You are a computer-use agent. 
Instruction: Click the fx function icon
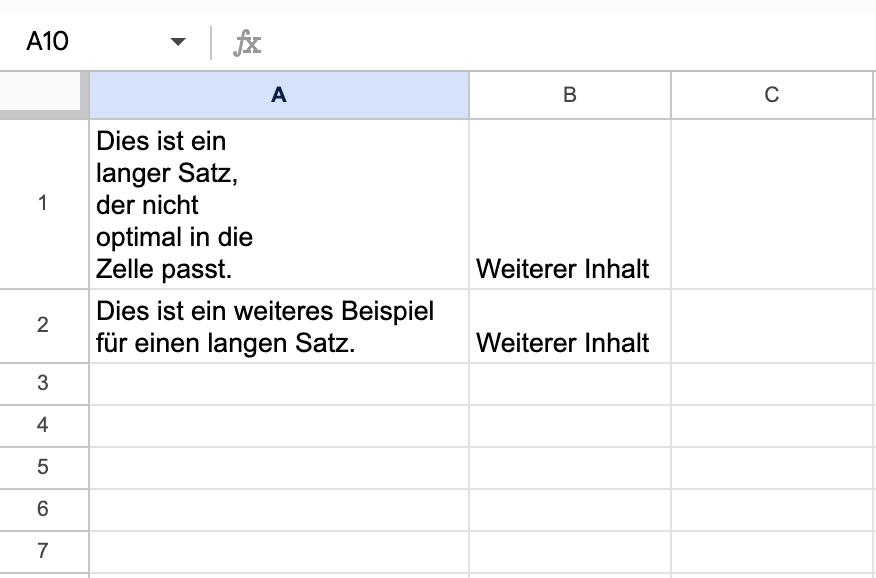(x=247, y=43)
